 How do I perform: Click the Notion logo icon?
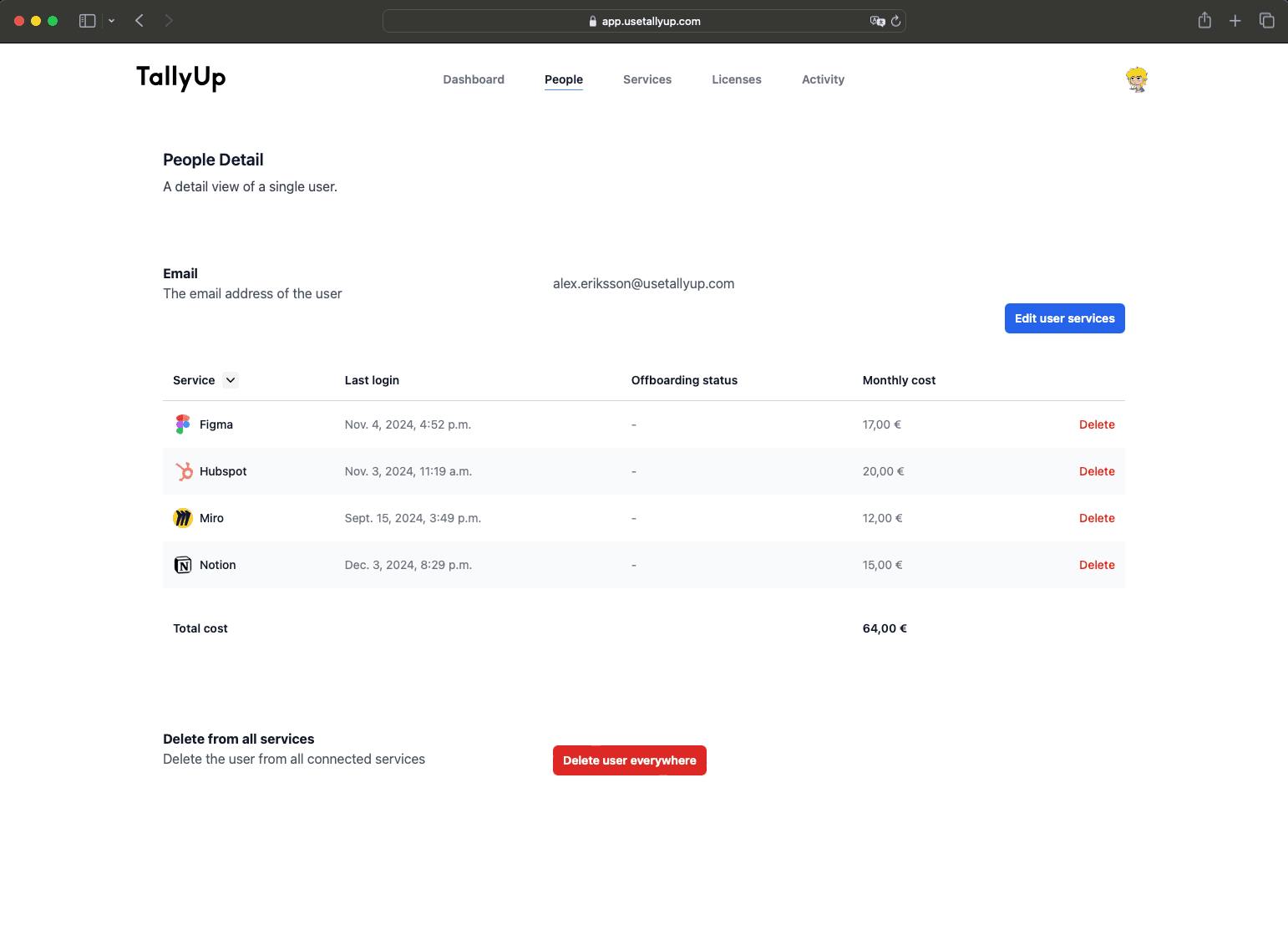pos(182,565)
